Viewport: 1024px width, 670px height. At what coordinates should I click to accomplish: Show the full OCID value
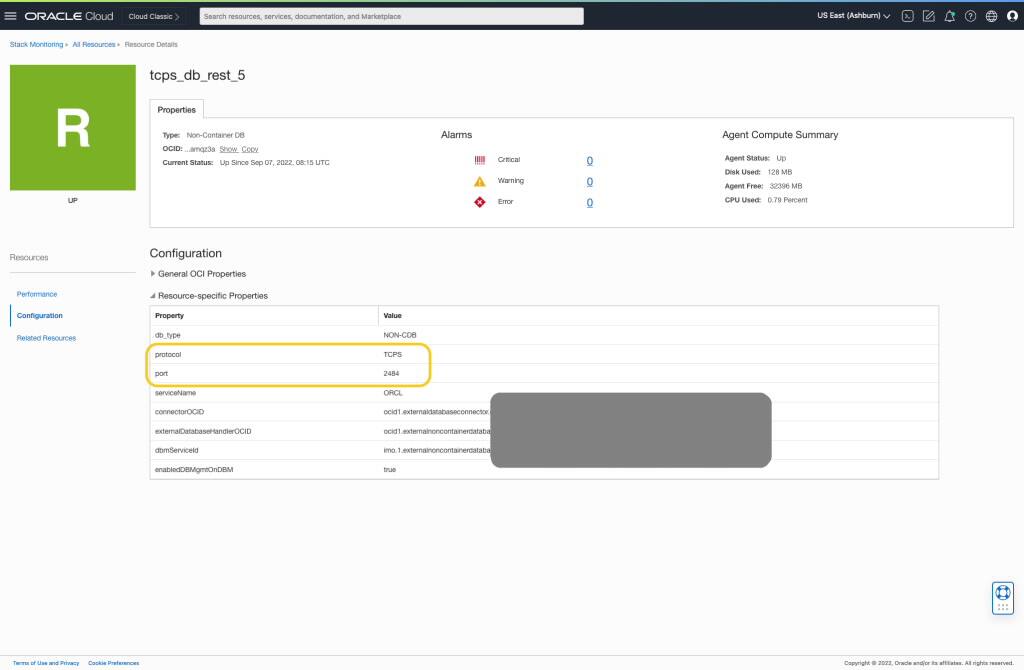tap(227, 150)
